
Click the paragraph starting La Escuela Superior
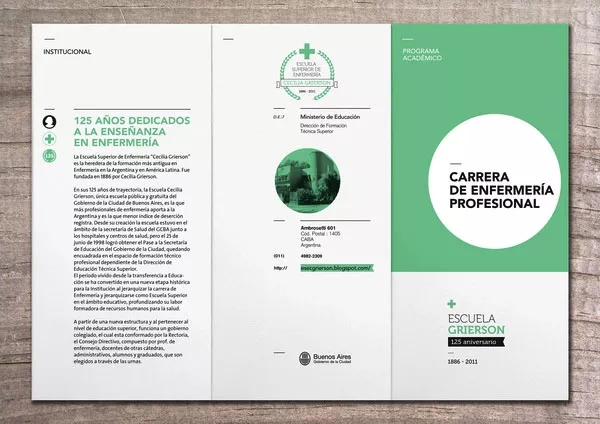(x=132, y=166)
